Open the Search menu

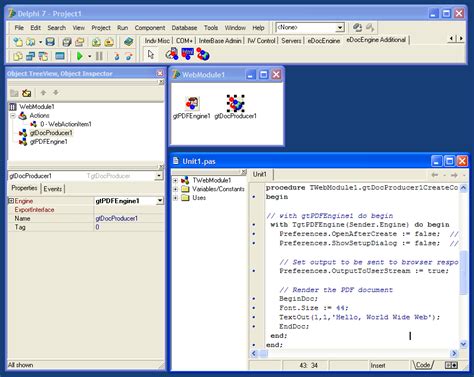pos(56,28)
